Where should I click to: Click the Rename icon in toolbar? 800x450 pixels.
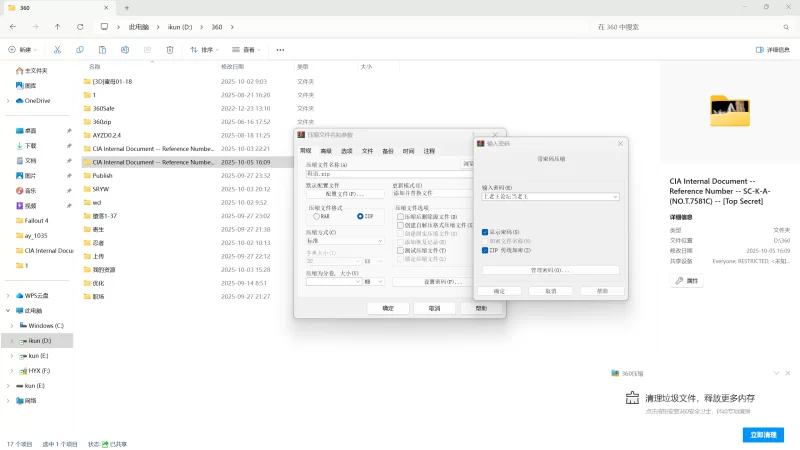coord(125,49)
